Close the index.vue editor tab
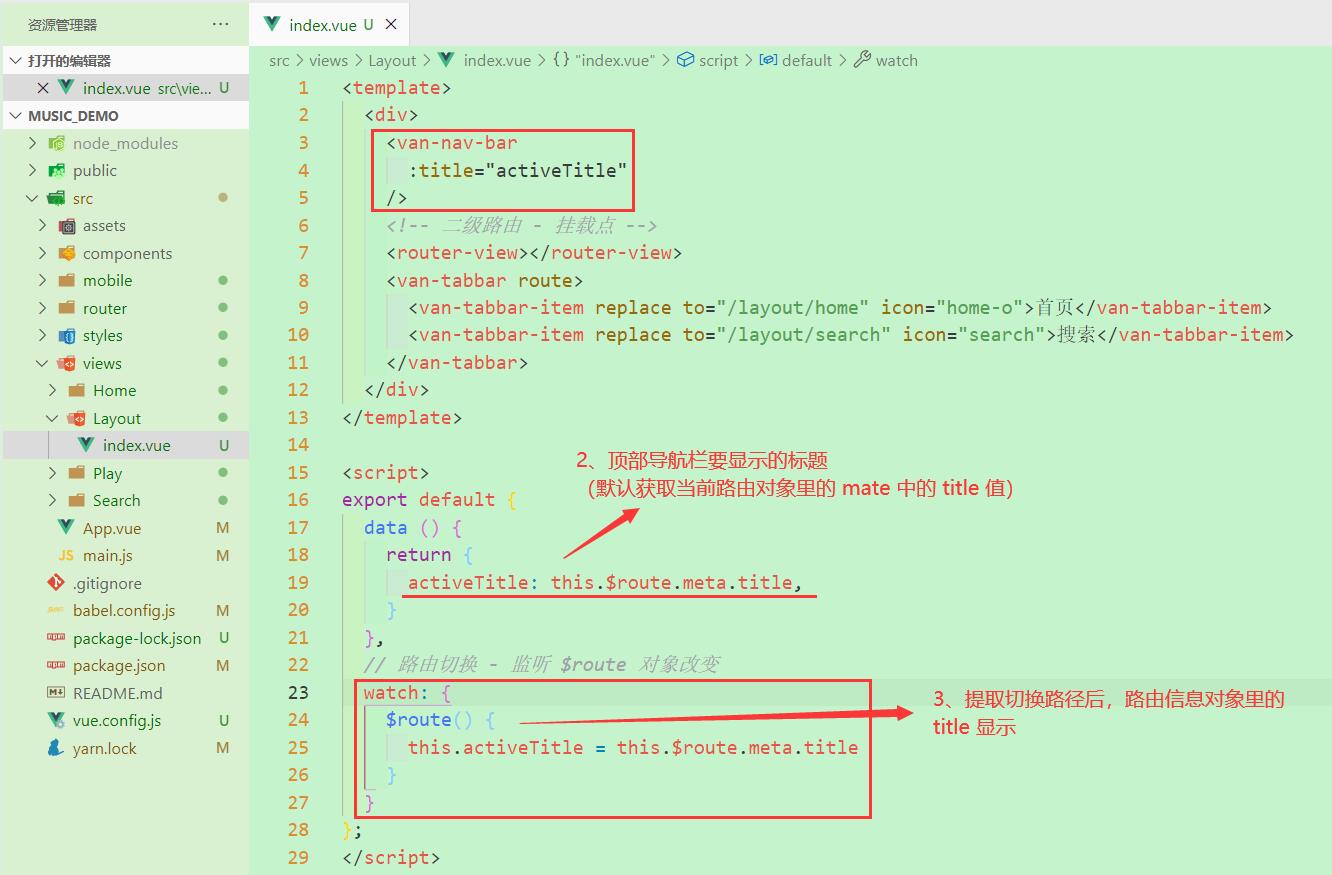Viewport: 1332px width, 875px height. (x=391, y=24)
